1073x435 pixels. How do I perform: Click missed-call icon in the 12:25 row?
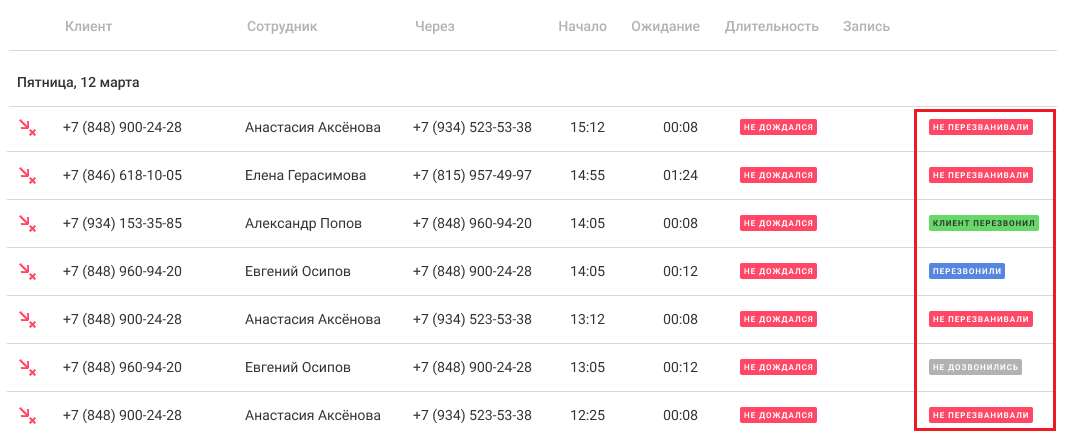(27, 416)
